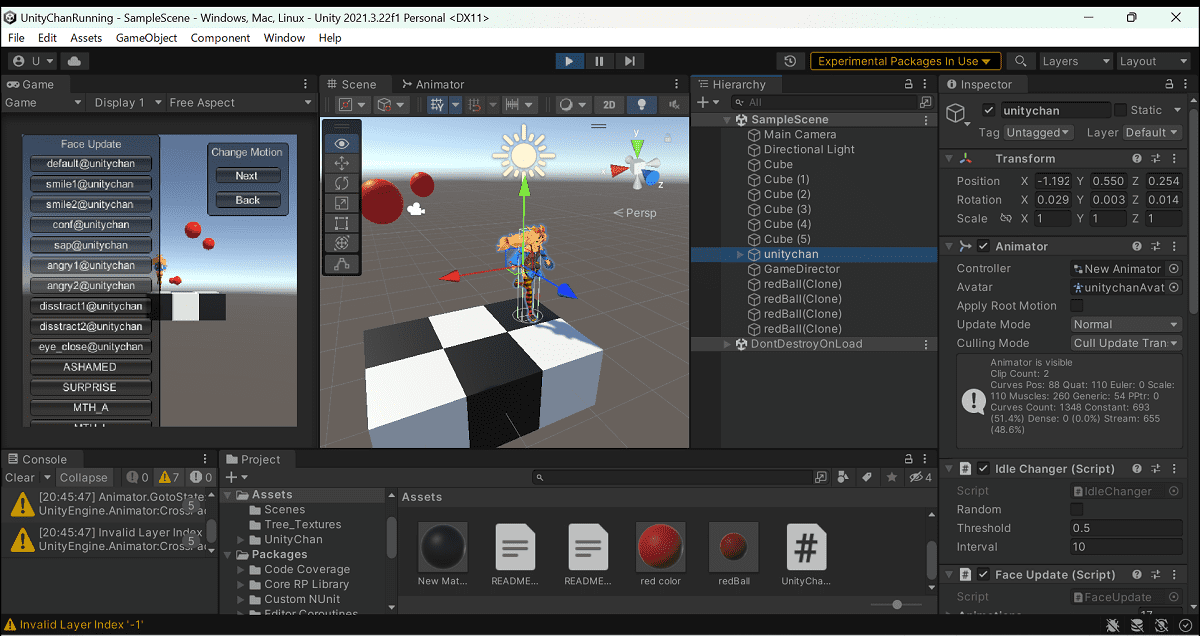The width and height of the screenshot is (1200, 636).
Task: Open the Component menu
Action: click(x=220, y=38)
